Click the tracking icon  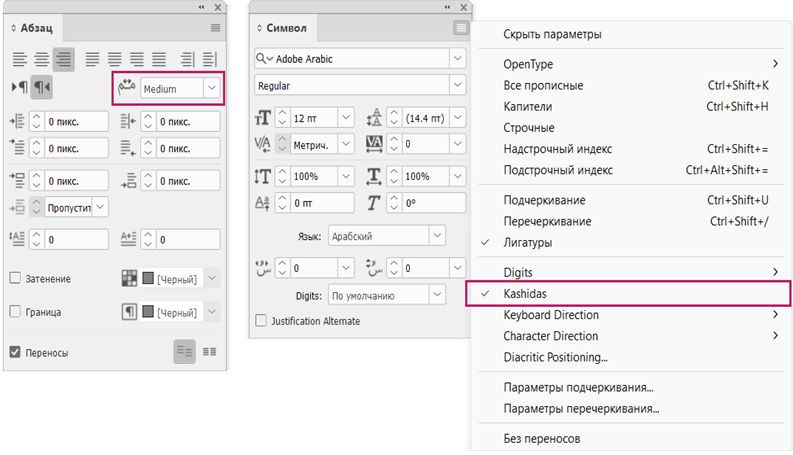click(374, 145)
